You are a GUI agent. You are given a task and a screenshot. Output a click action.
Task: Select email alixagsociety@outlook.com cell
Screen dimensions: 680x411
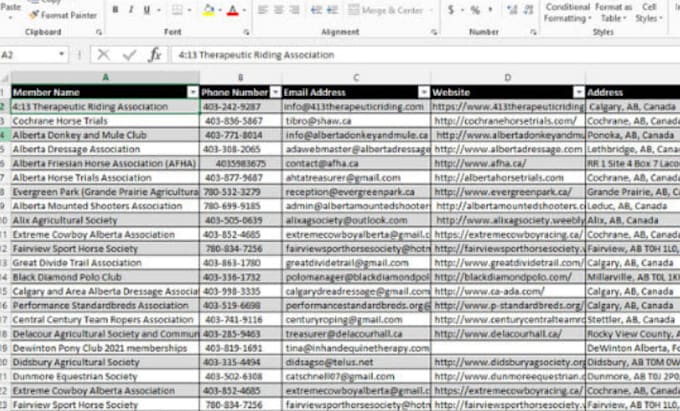[x=356, y=220]
